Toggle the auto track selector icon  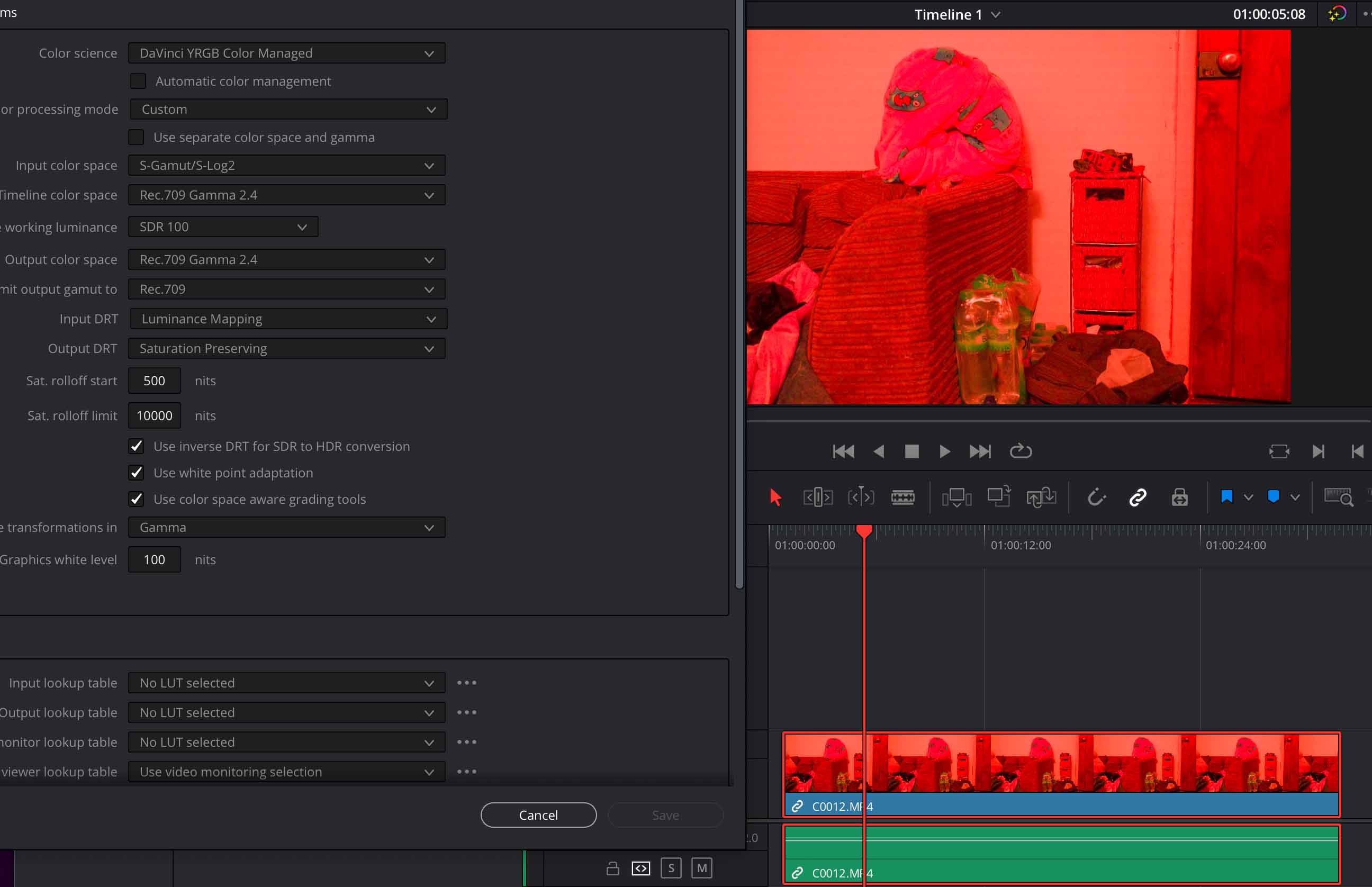[641, 868]
